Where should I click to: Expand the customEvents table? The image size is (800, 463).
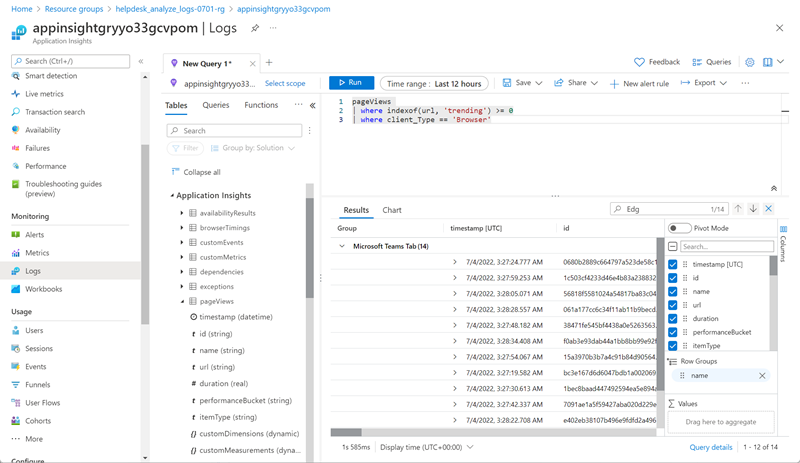point(182,242)
